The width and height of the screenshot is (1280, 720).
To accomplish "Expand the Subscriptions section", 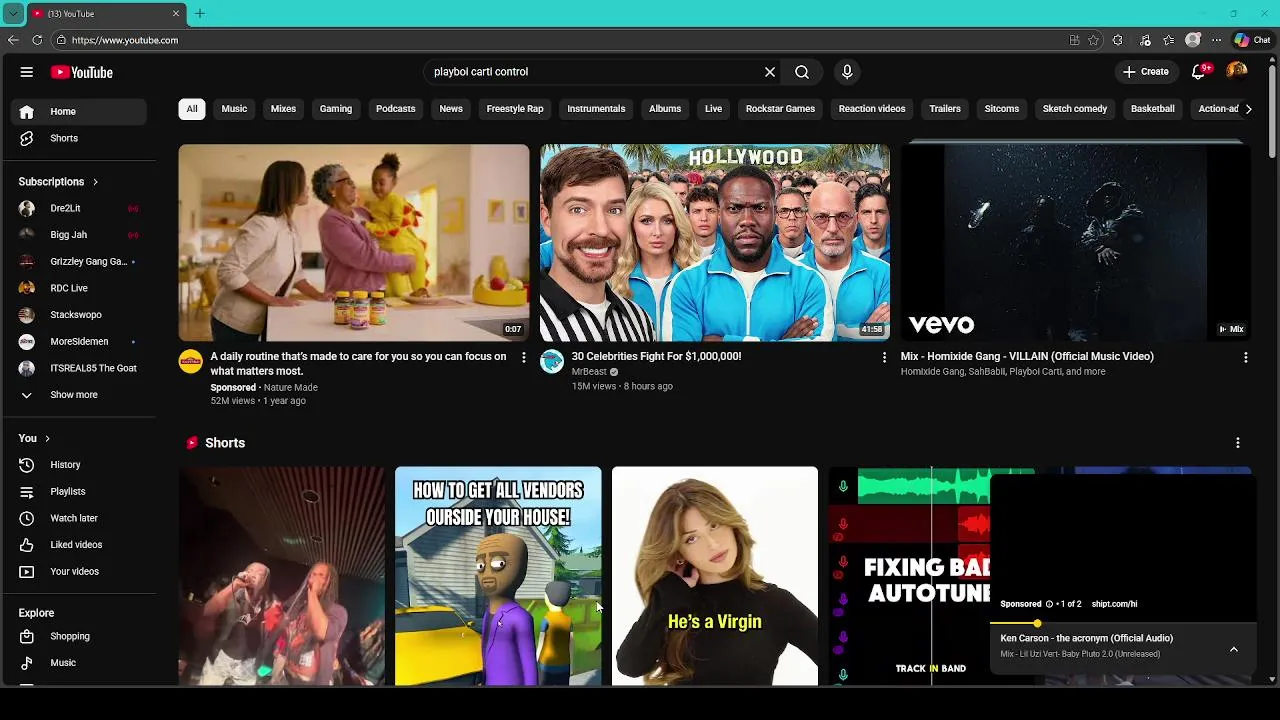I will 58,182.
